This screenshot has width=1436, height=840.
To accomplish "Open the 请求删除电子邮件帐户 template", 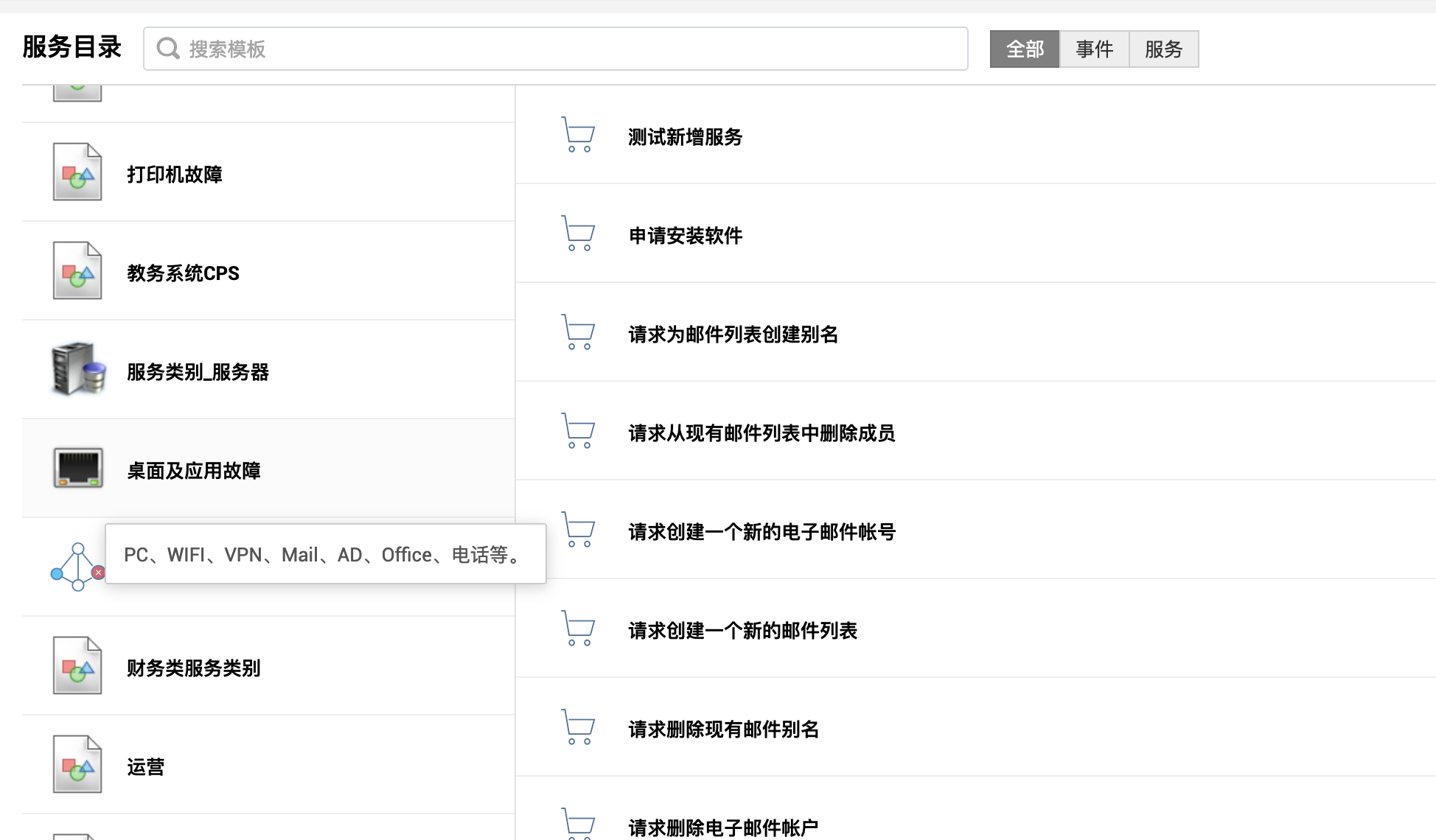I will tap(722, 827).
